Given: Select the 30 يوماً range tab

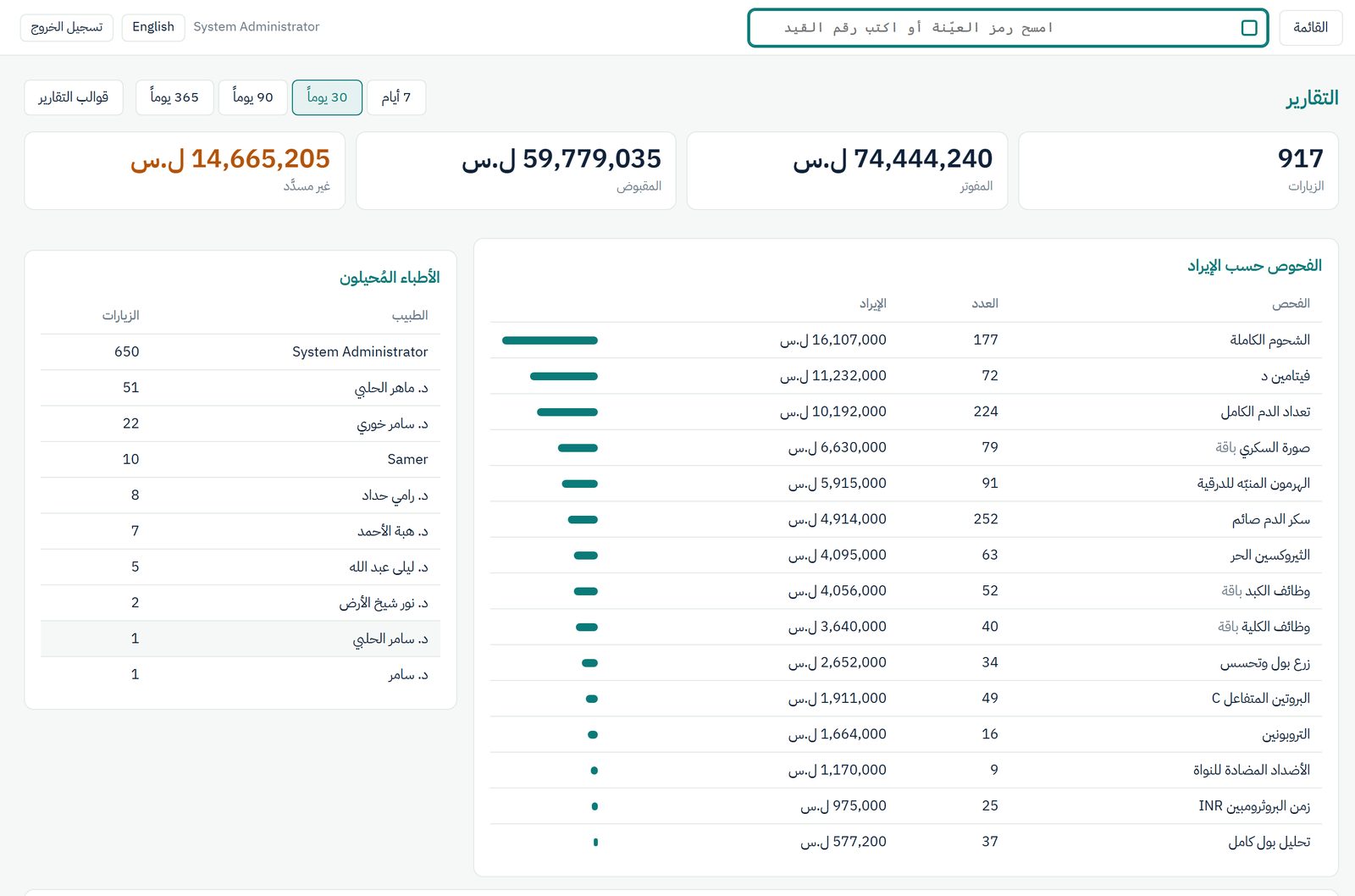Looking at the screenshot, I should tap(327, 97).
